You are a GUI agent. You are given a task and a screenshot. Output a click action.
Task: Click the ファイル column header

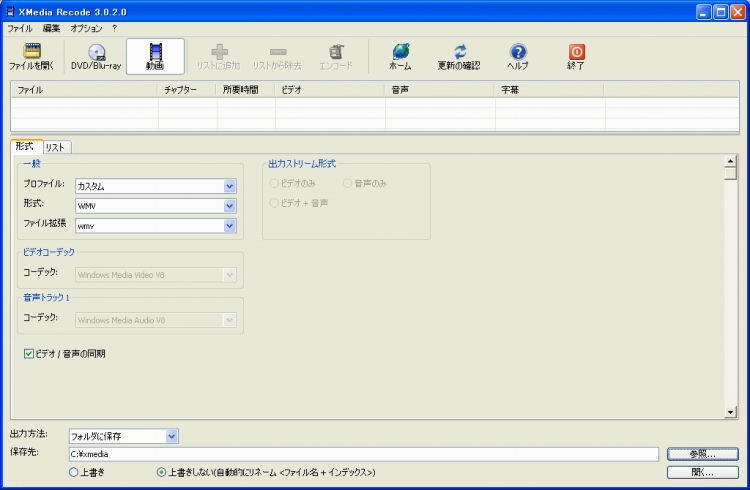coord(84,89)
